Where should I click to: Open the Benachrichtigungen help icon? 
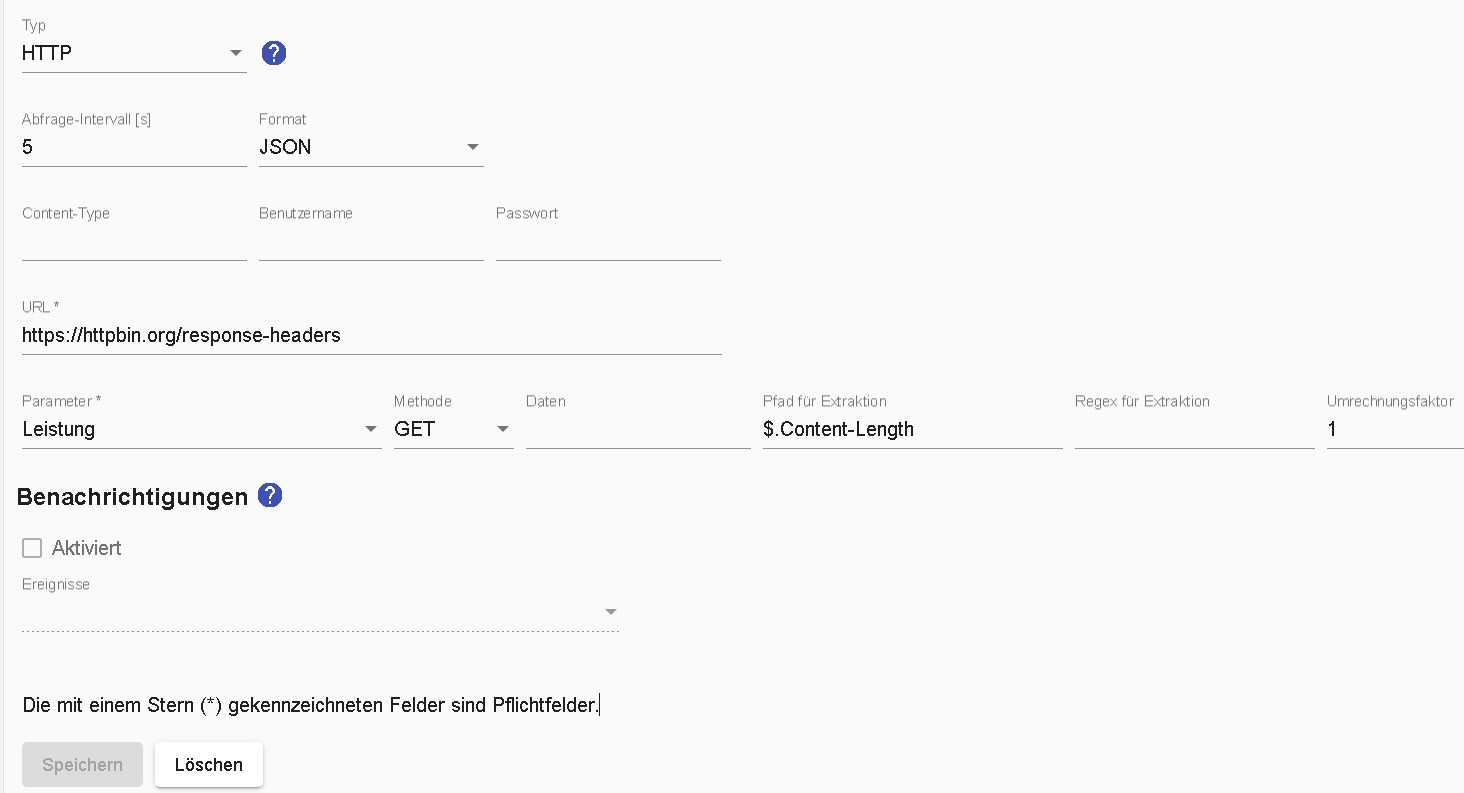point(270,495)
